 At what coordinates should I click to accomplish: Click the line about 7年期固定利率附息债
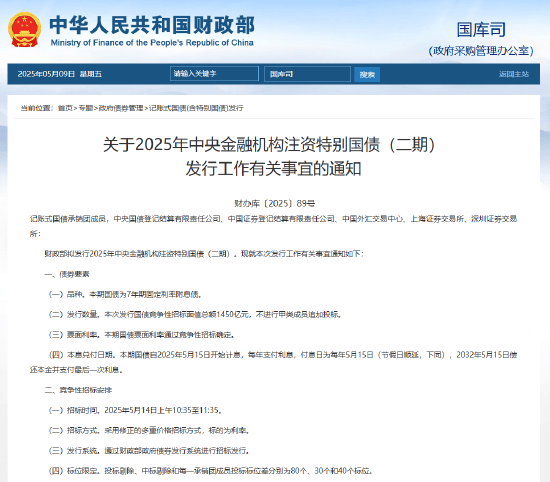click(x=125, y=294)
